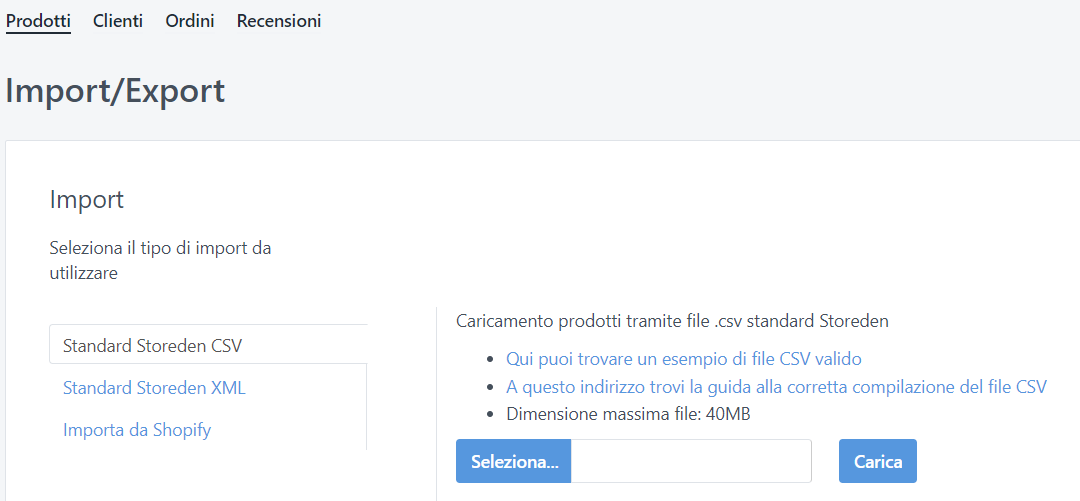Open the example valid CSV file link

click(684, 358)
